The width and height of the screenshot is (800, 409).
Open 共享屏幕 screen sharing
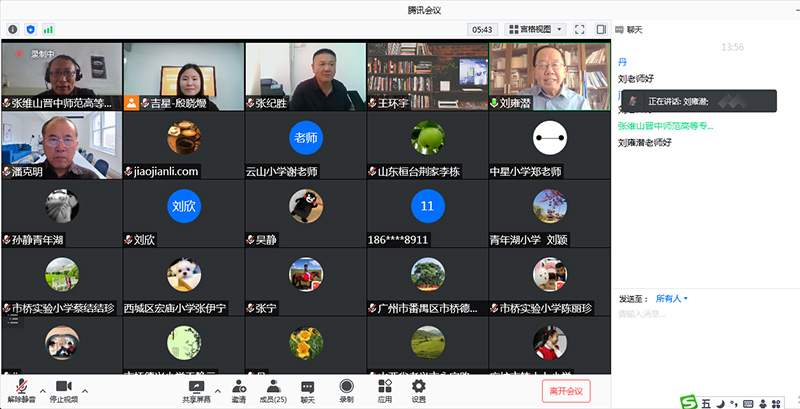(x=196, y=388)
